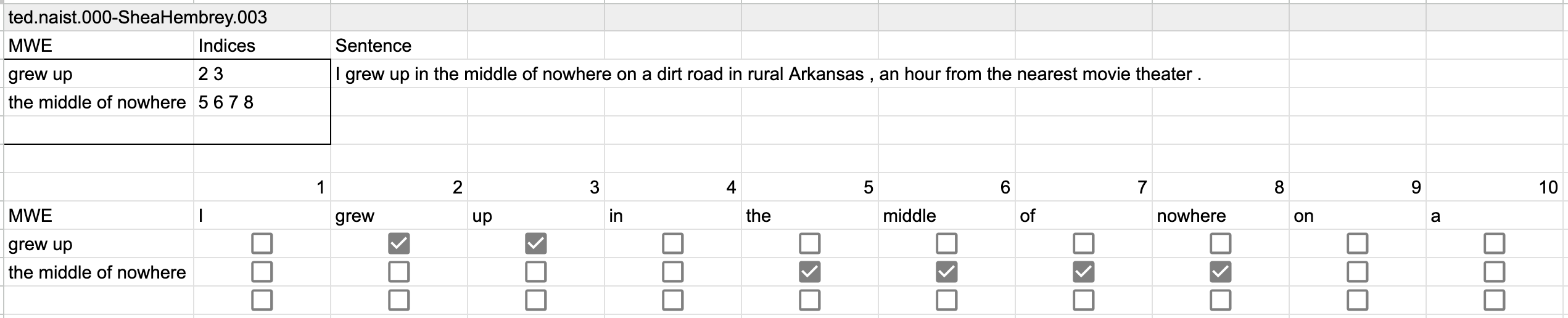This screenshot has width=1568, height=318.
Task: Select the '2 3' indices cell
Action: [262, 74]
